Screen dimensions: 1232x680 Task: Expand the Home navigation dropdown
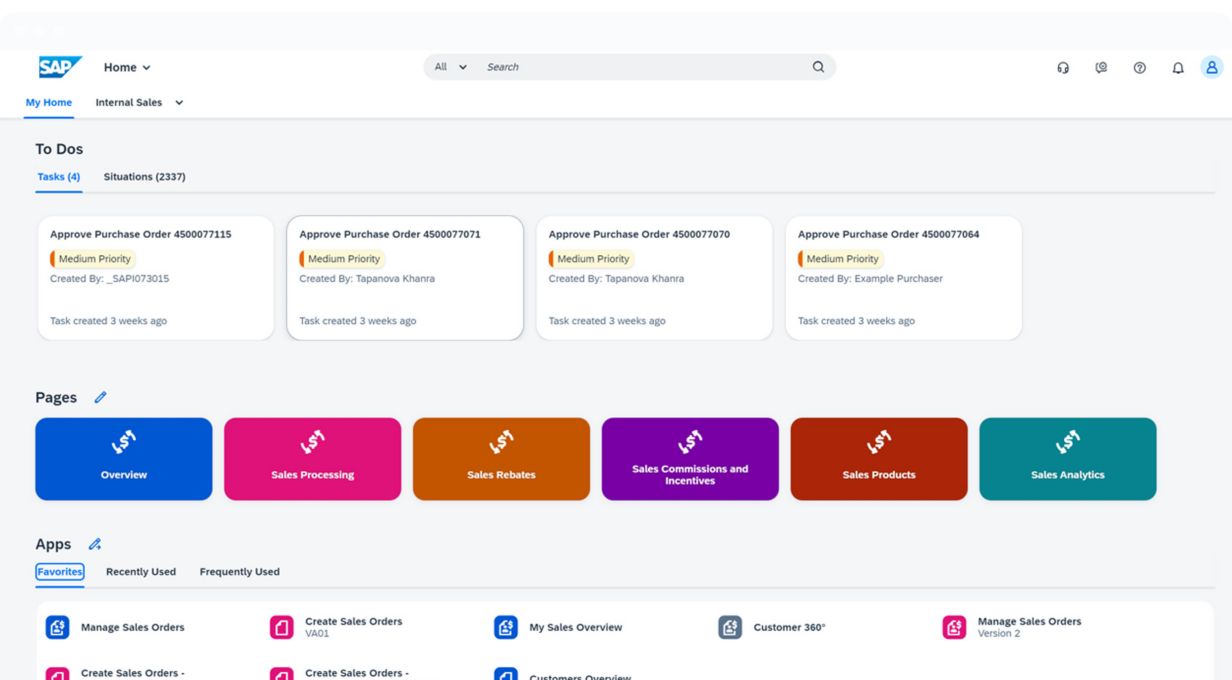pos(127,68)
